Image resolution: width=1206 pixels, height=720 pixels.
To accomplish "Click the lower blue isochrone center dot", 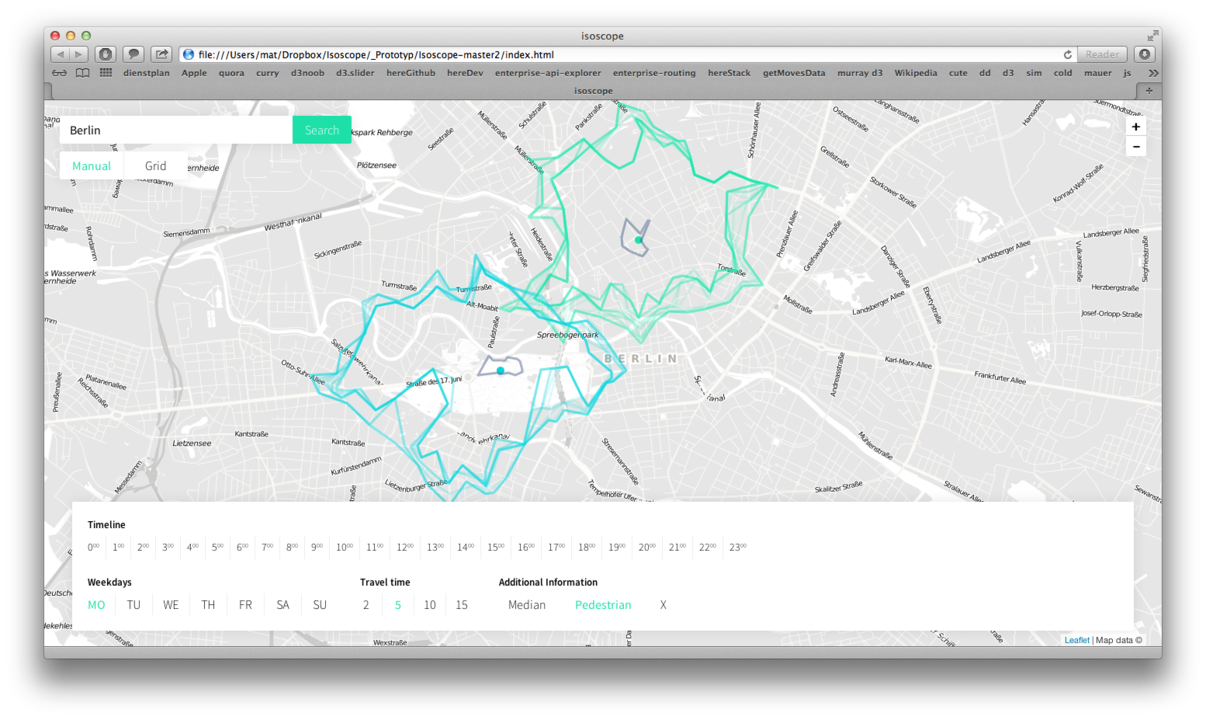I will click(x=501, y=371).
